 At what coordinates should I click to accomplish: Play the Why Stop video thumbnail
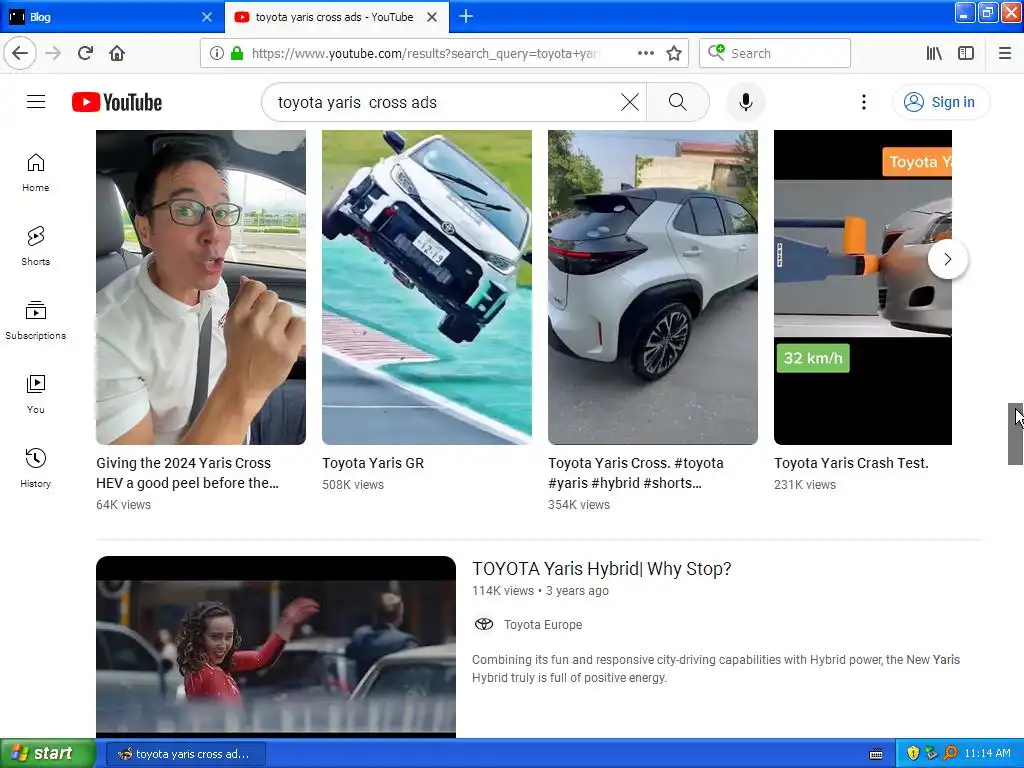pos(276,647)
